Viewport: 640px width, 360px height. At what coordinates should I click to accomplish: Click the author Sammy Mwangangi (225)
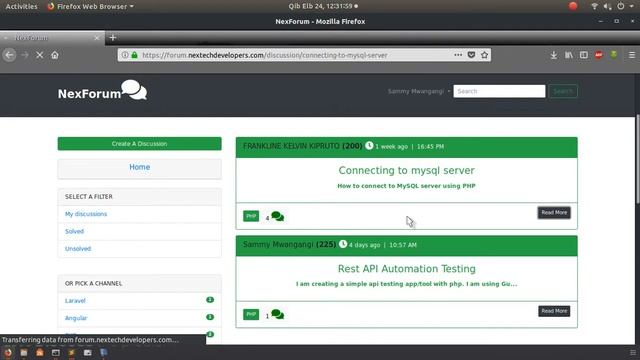coord(289,244)
